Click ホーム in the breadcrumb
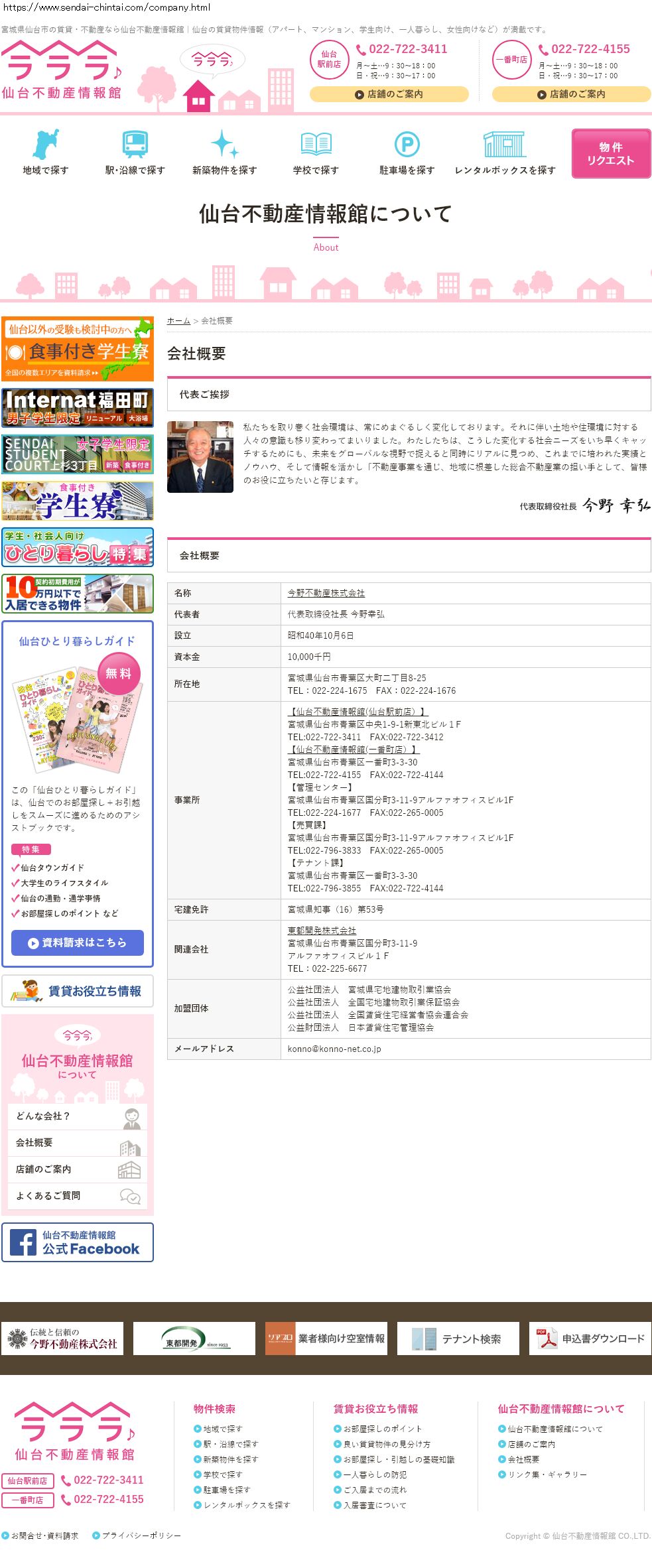 coord(178,321)
